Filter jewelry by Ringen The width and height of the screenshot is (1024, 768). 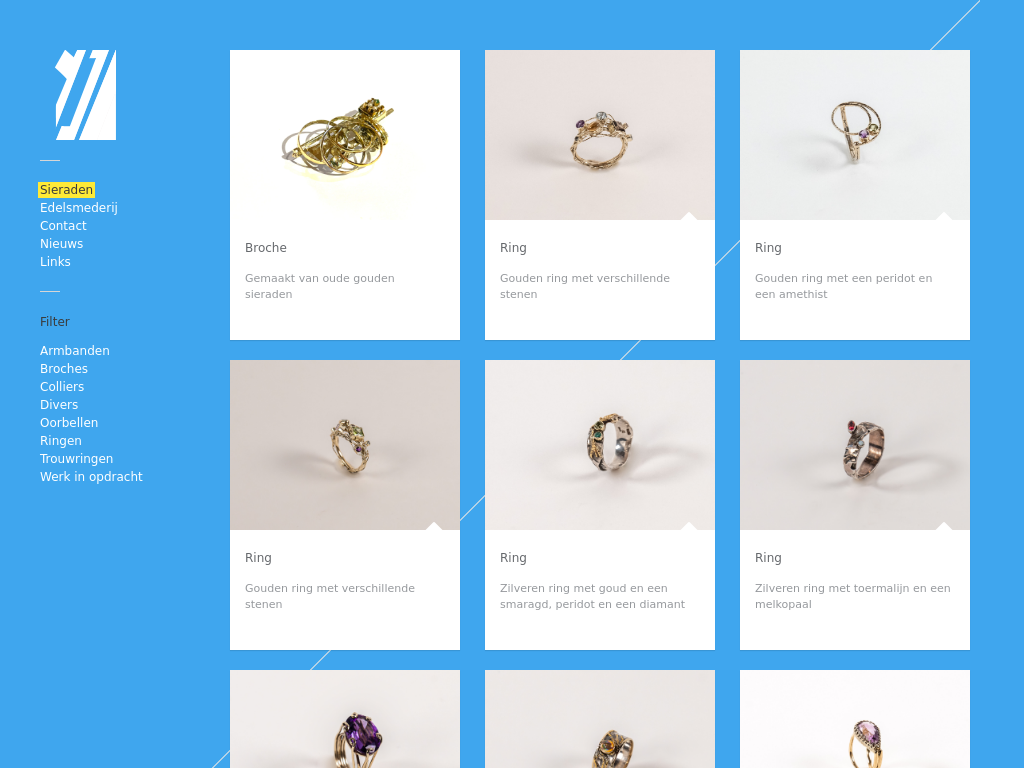pos(61,441)
